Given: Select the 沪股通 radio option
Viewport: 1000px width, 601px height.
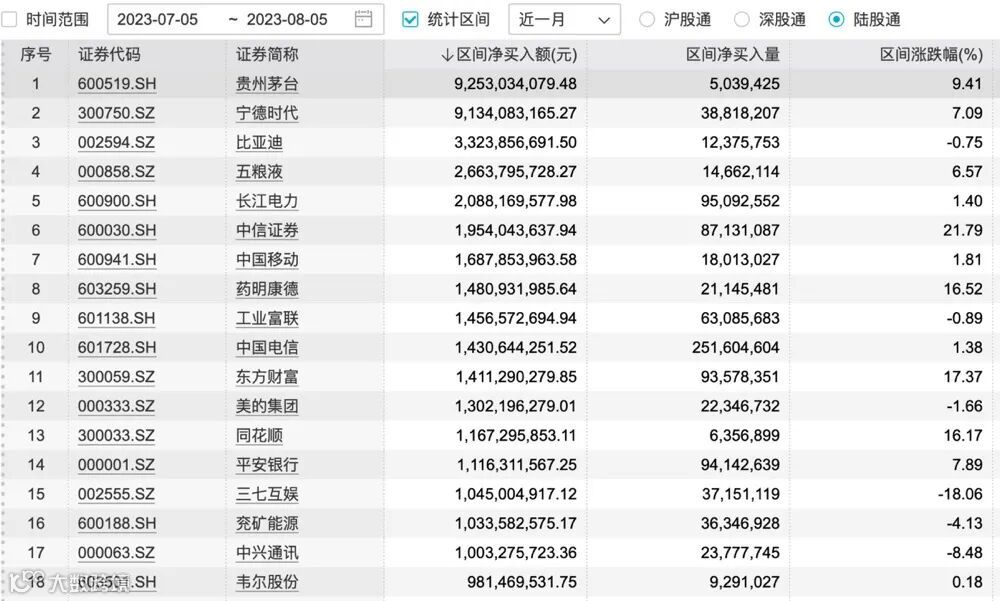Looking at the screenshot, I should click(x=647, y=20).
